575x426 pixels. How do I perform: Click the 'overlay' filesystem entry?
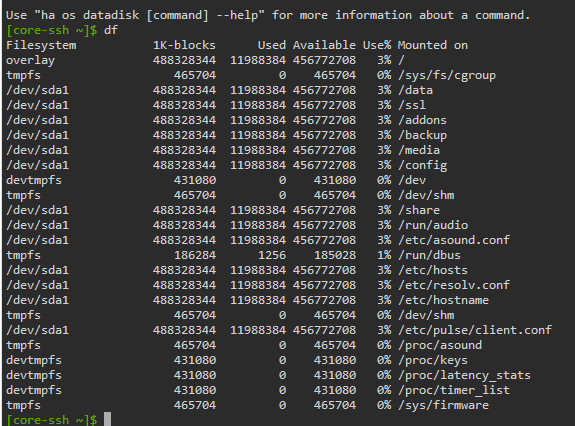(30, 60)
